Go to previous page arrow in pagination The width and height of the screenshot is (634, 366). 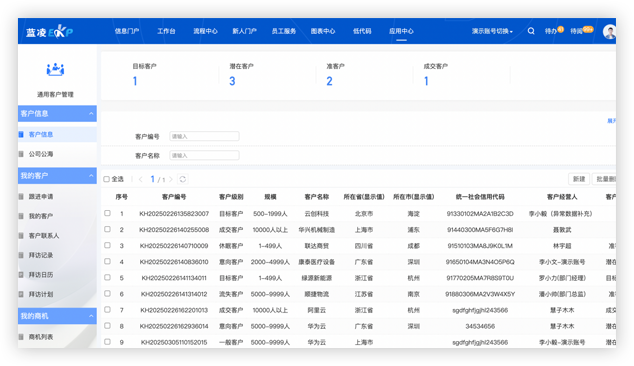pos(141,179)
